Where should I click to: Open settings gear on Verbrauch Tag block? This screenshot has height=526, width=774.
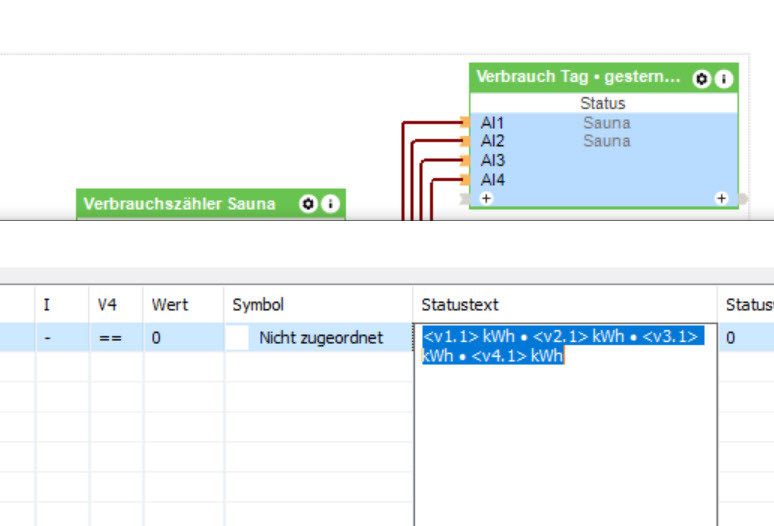point(701,78)
